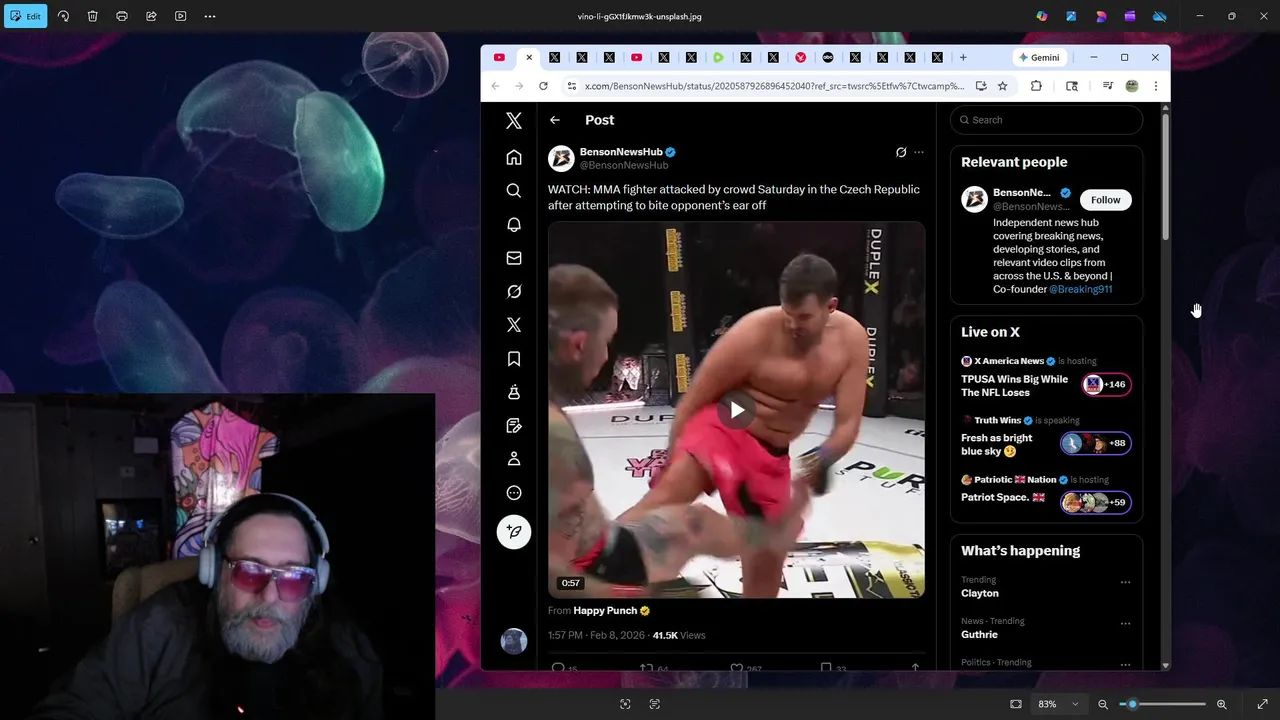Viewport: 1280px width, 720px height.
Task: Click the X search field
Action: pos(1046,120)
